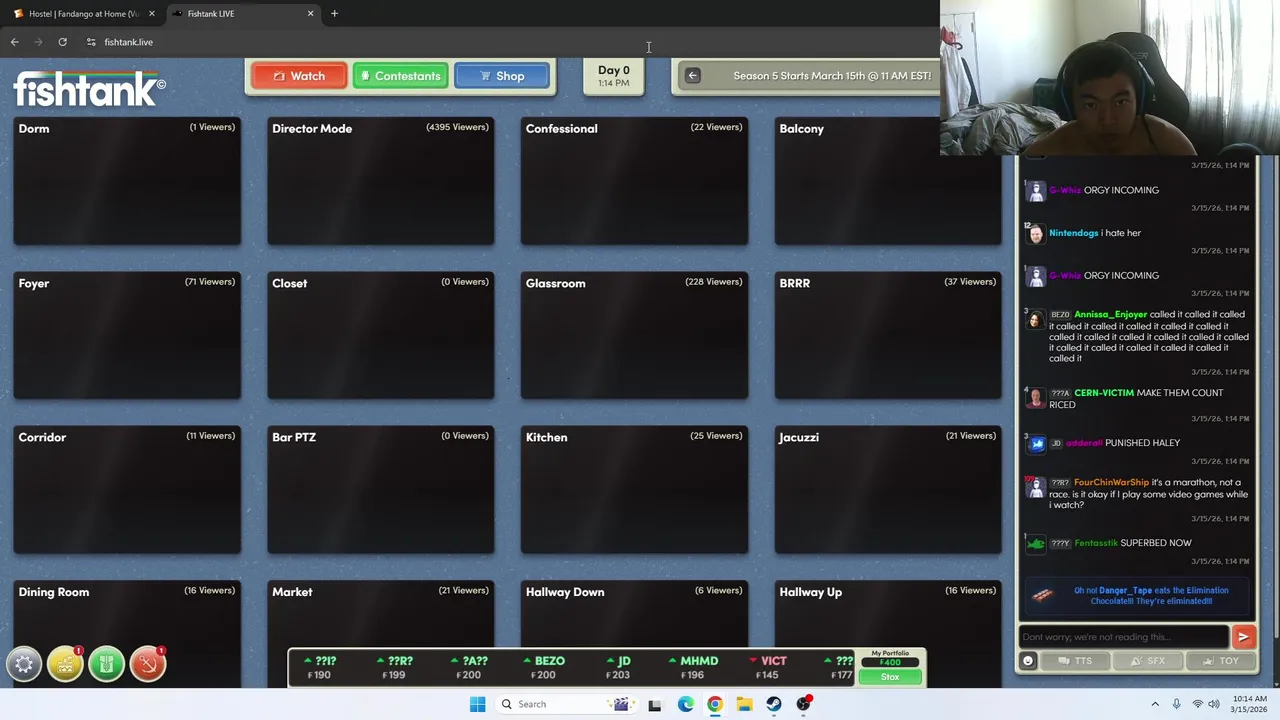Viewport: 1280px width, 720px height.
Task: Open the BRRR camera feed
Action: tap(888, 335)
